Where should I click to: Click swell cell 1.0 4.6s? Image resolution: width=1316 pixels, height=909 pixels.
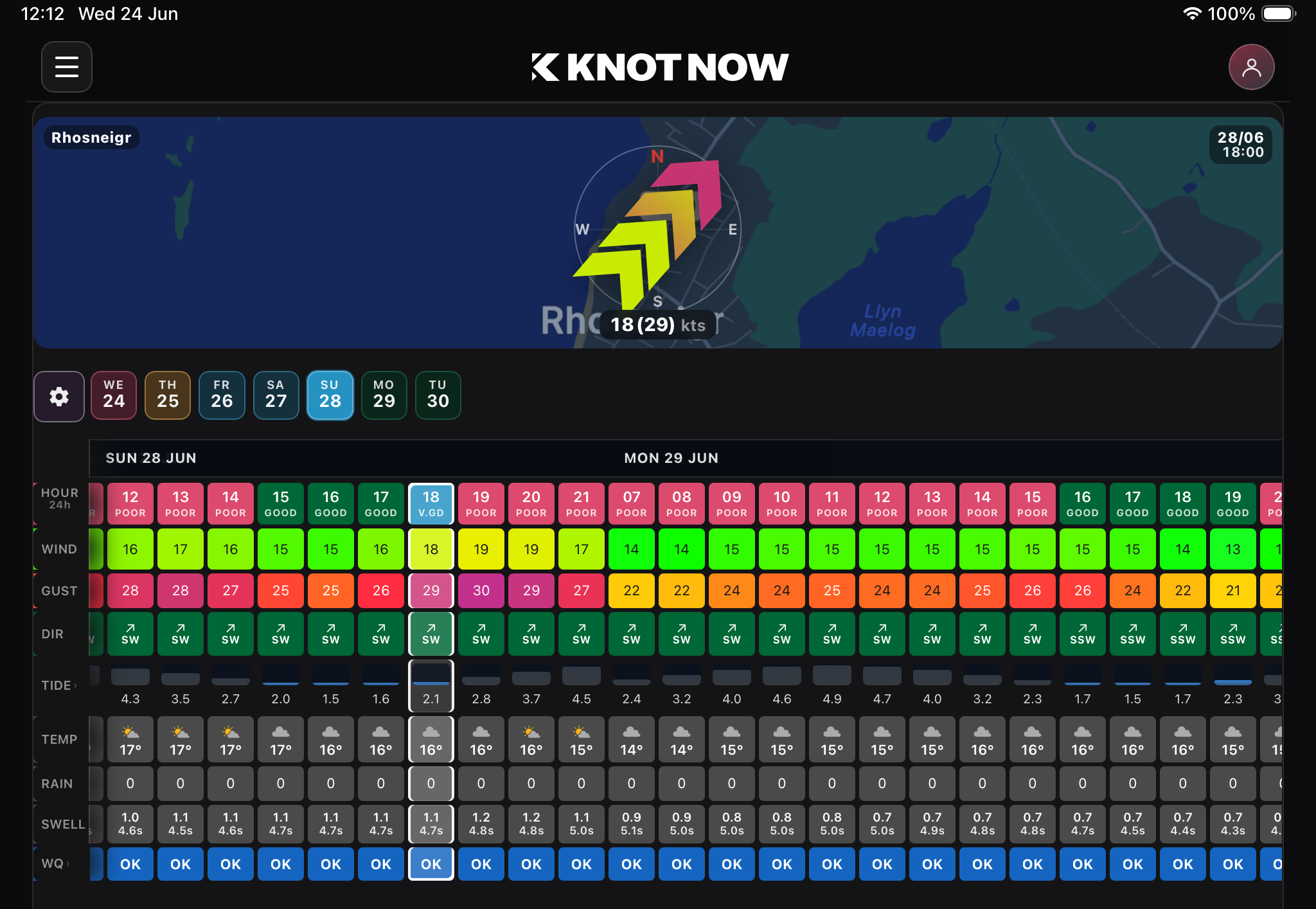tap(130, 824)
